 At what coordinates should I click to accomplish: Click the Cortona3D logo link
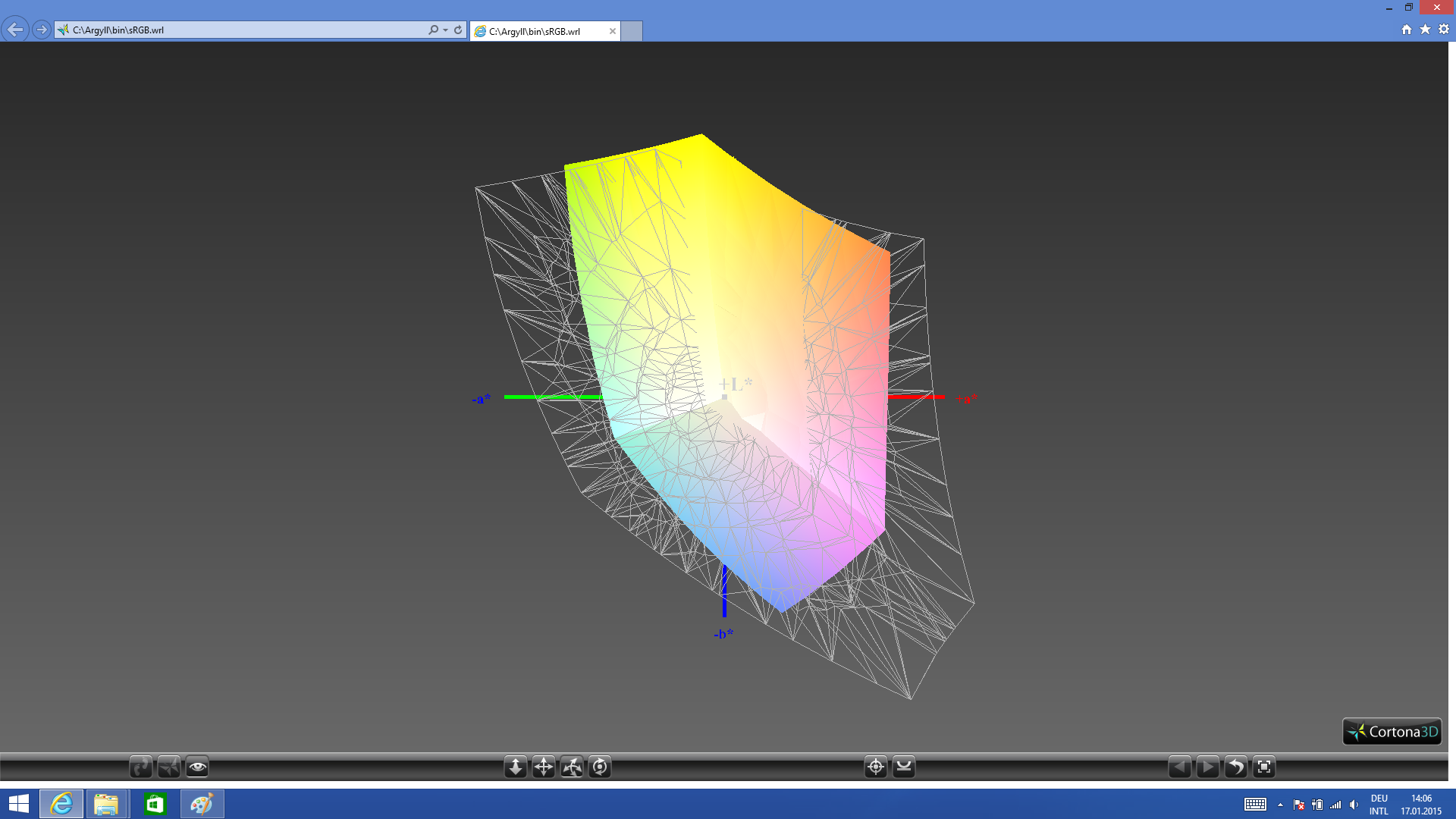(x=1392, y=732)
